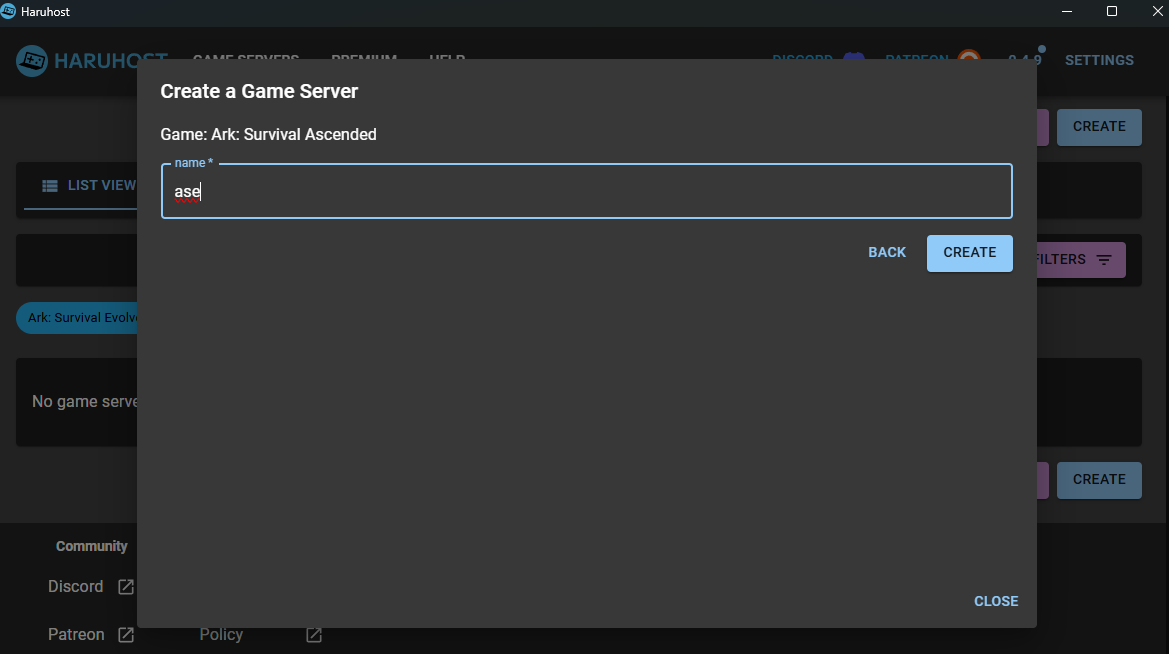Maximize the Haruhost window
The image size is (1169, 654).
click(x=1112, y=11)
